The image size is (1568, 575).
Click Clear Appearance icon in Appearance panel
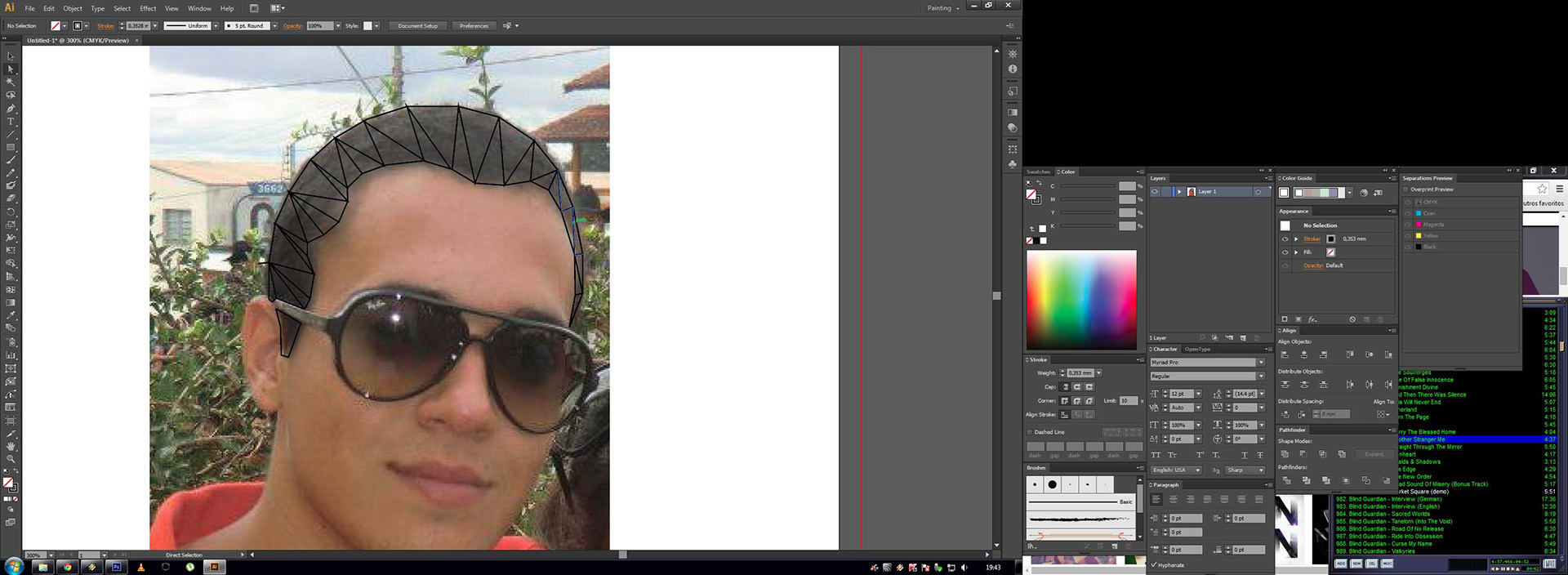(1352, 319)
